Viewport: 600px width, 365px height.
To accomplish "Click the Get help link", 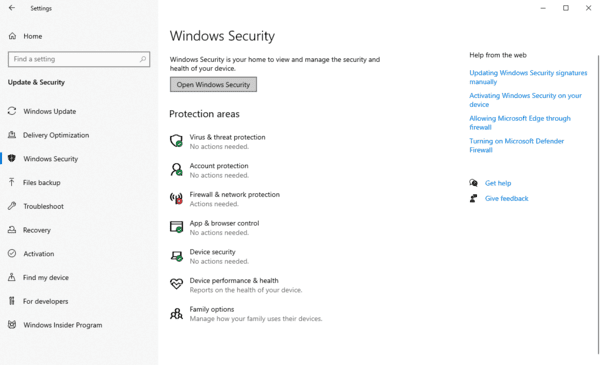I will pyautogui.click(x=498, y=183).
